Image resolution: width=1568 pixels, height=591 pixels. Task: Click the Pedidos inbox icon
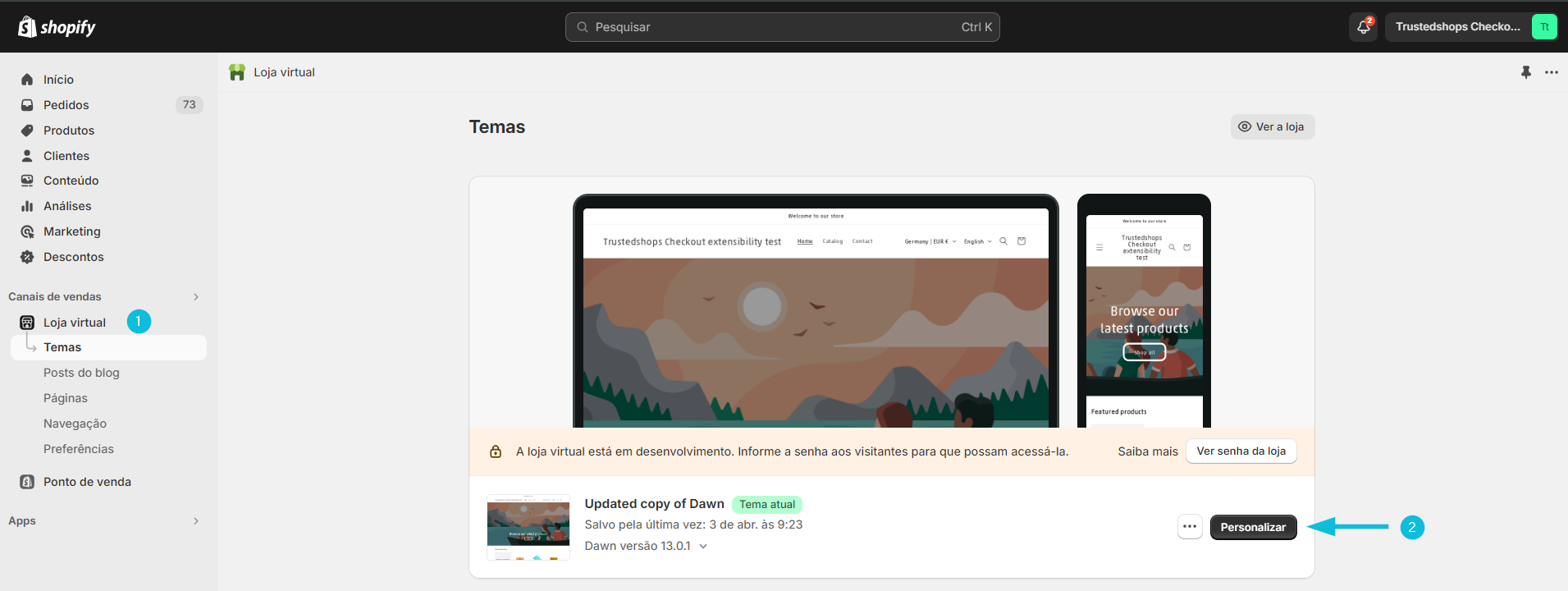click(x=27, y=105)
